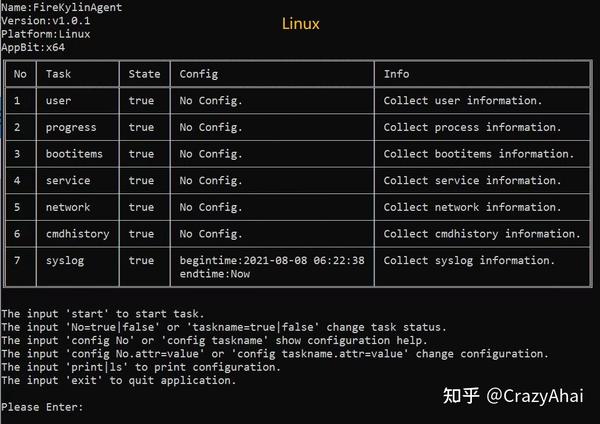600x424 pixels.
Task: Click the 'true' state for user task
Action: point(141,101)
